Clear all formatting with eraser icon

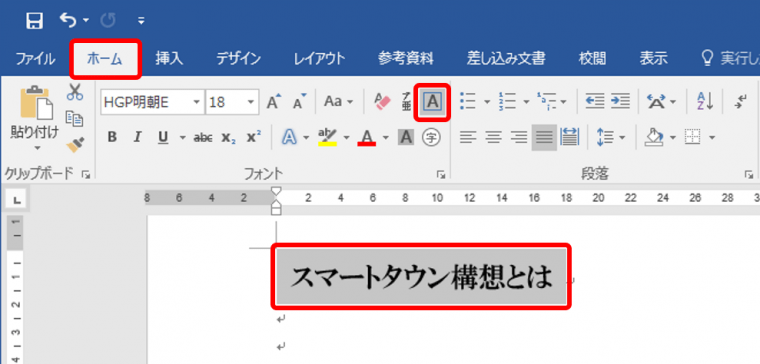coord(382,101)
